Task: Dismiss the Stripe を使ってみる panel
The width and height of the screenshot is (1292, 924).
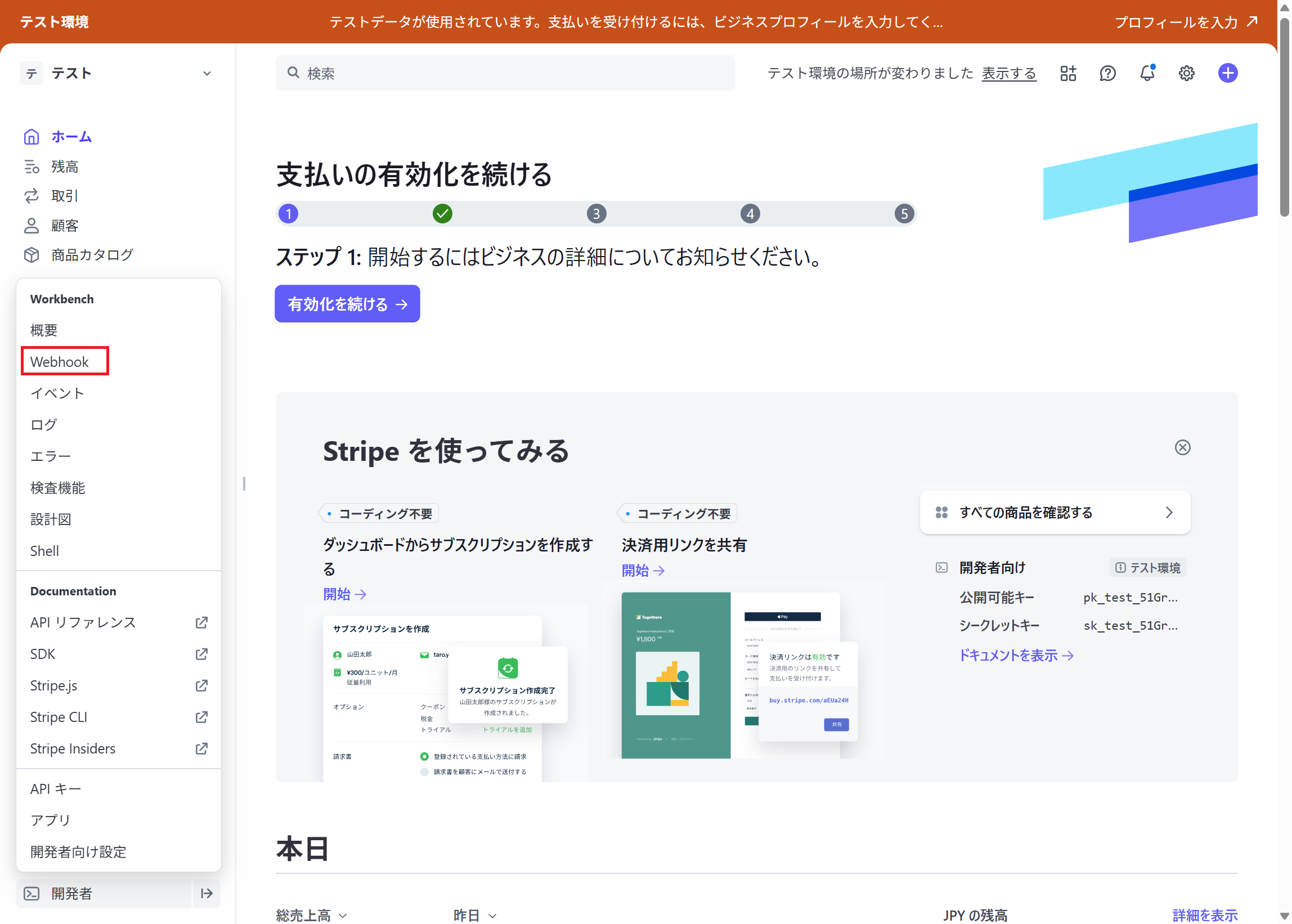Action: pyautogui.click(x=1182, y=447)
